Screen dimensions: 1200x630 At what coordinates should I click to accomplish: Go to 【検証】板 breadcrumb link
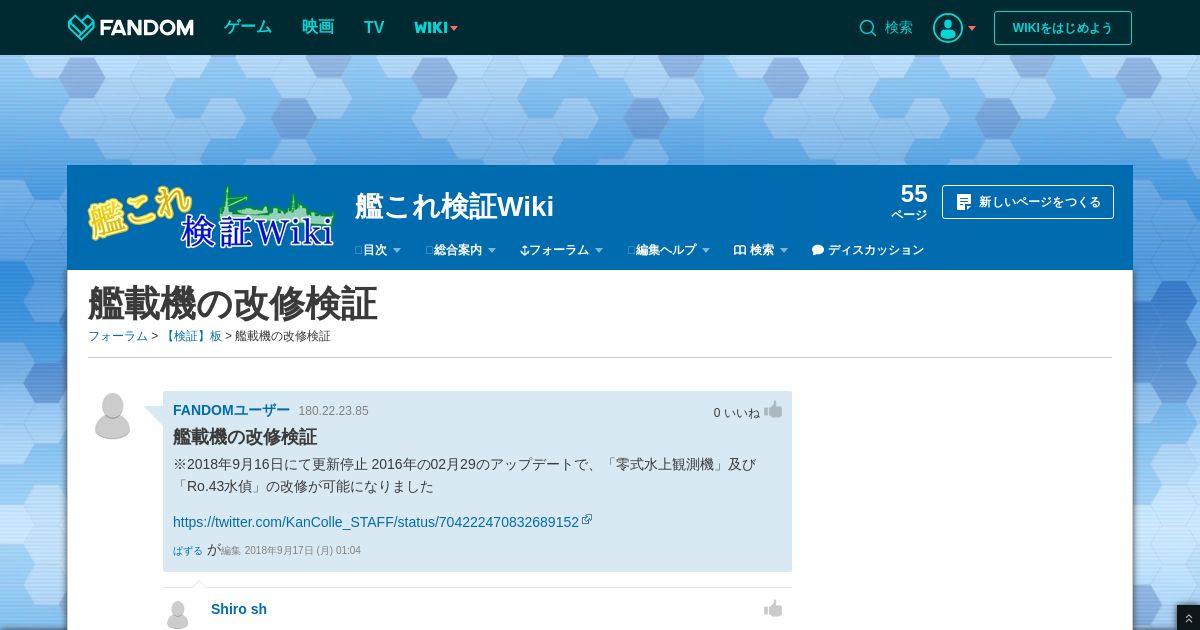(192, 336)
